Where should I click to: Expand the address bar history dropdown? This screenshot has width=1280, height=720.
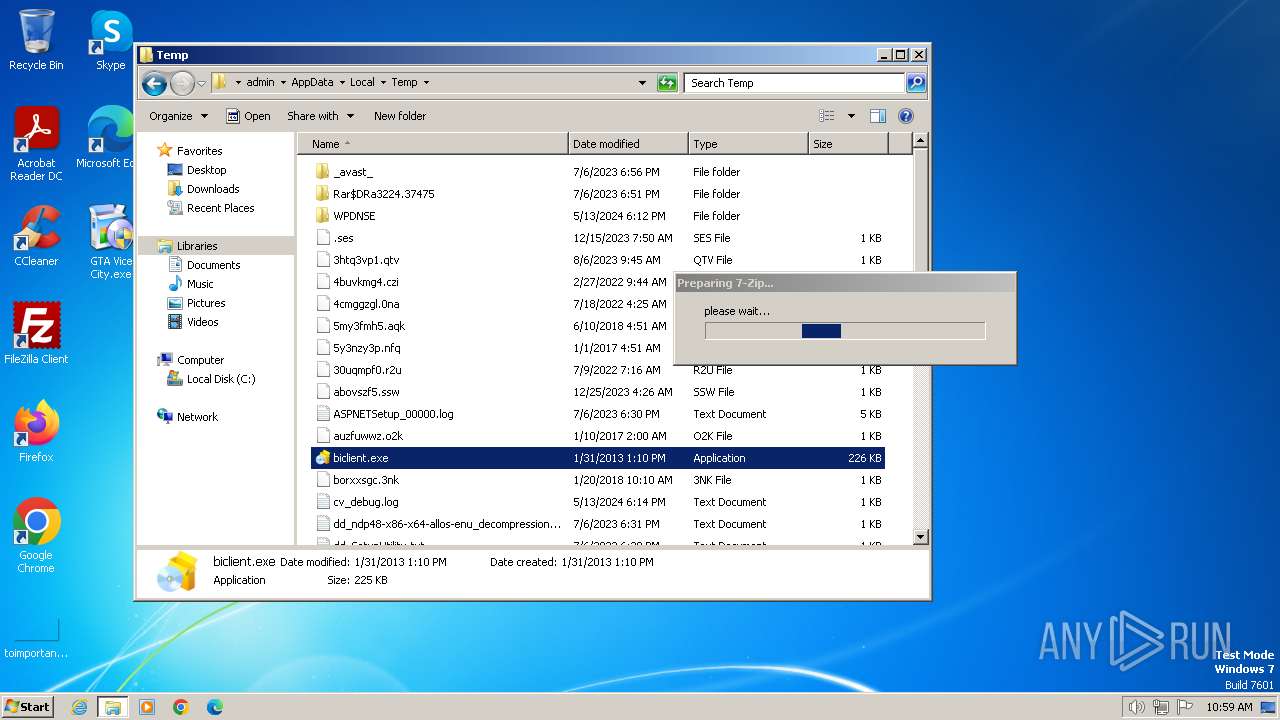642,83
